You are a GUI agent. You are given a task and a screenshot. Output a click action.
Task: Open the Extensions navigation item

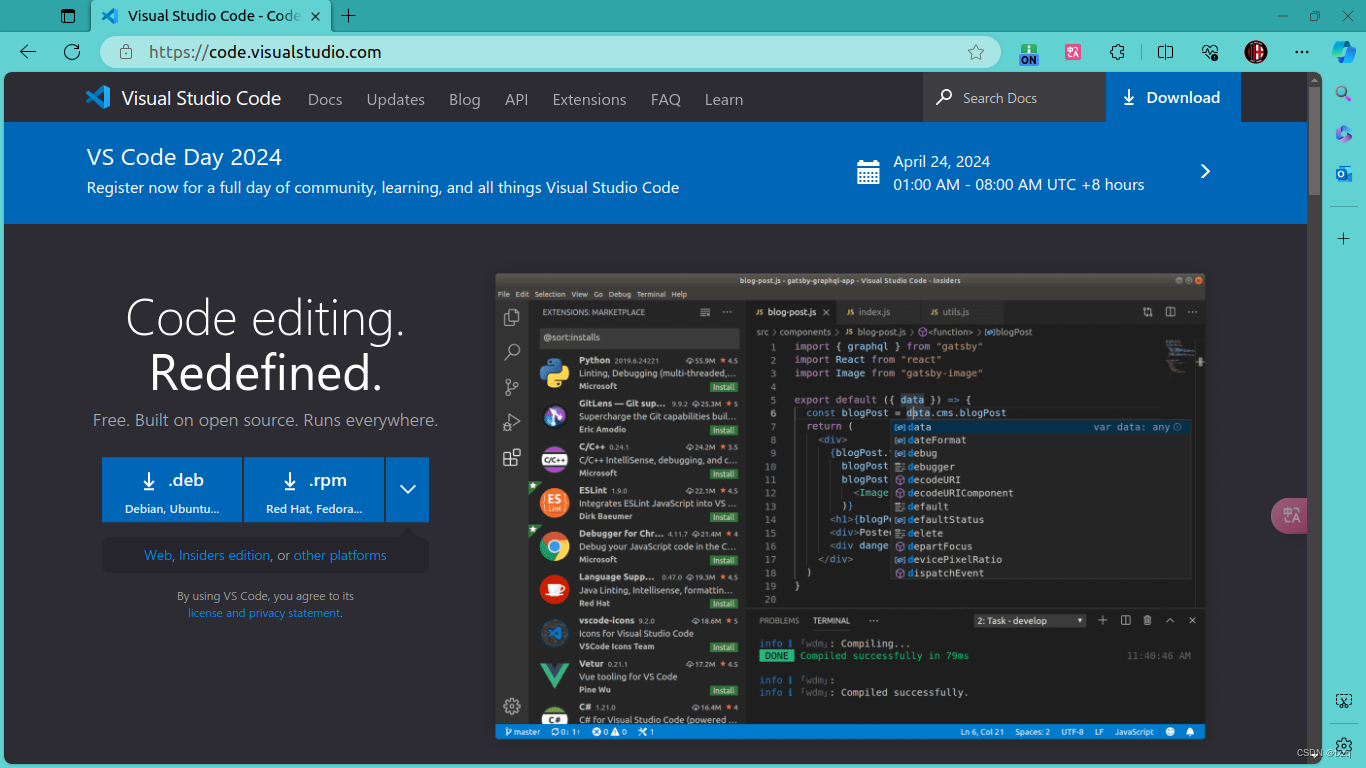[x=589, y=99]
